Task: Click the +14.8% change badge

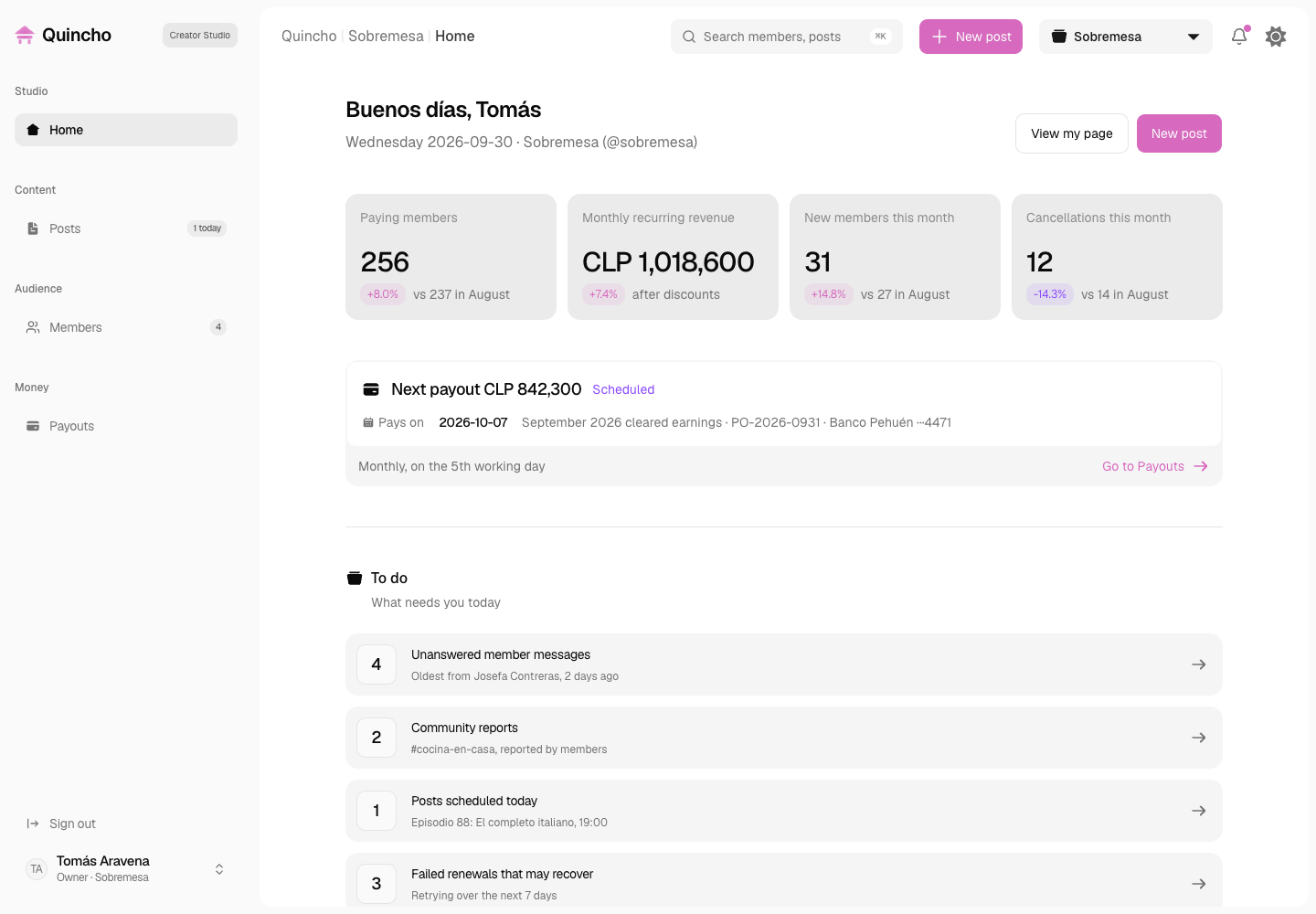Action: tap(829, 294)
